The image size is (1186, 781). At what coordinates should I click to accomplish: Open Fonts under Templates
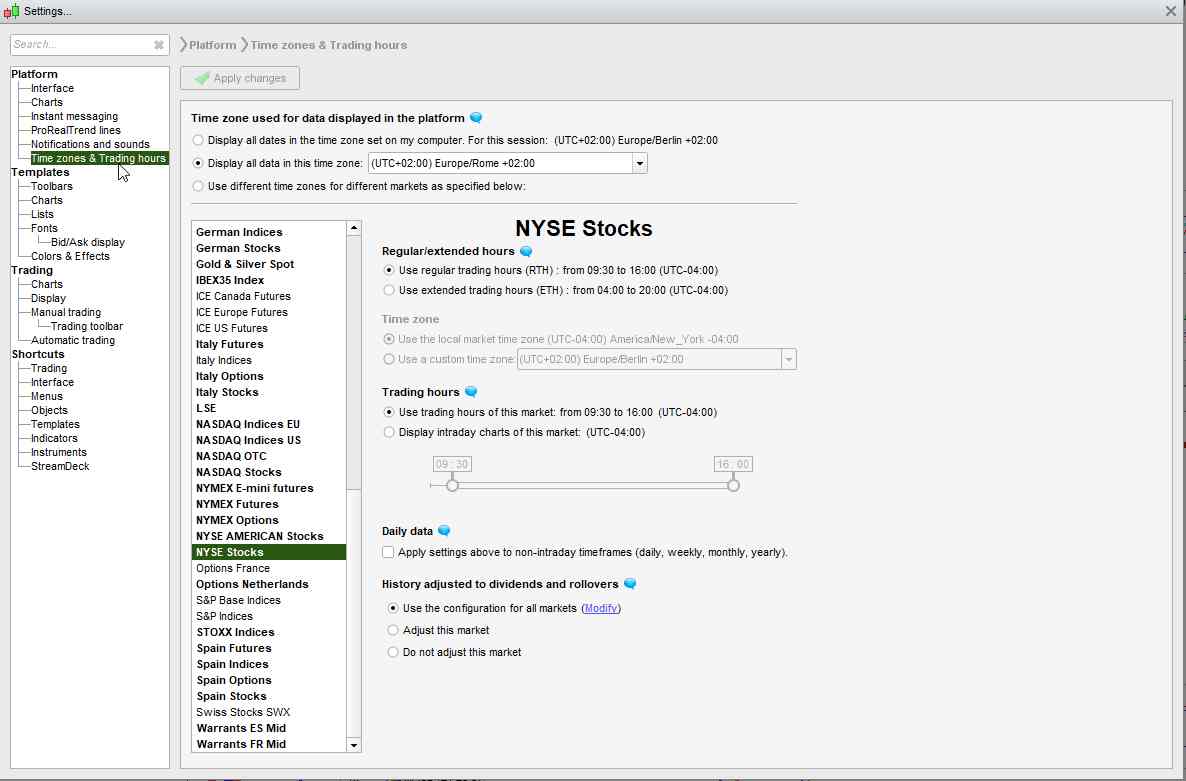tap(44, 228)
